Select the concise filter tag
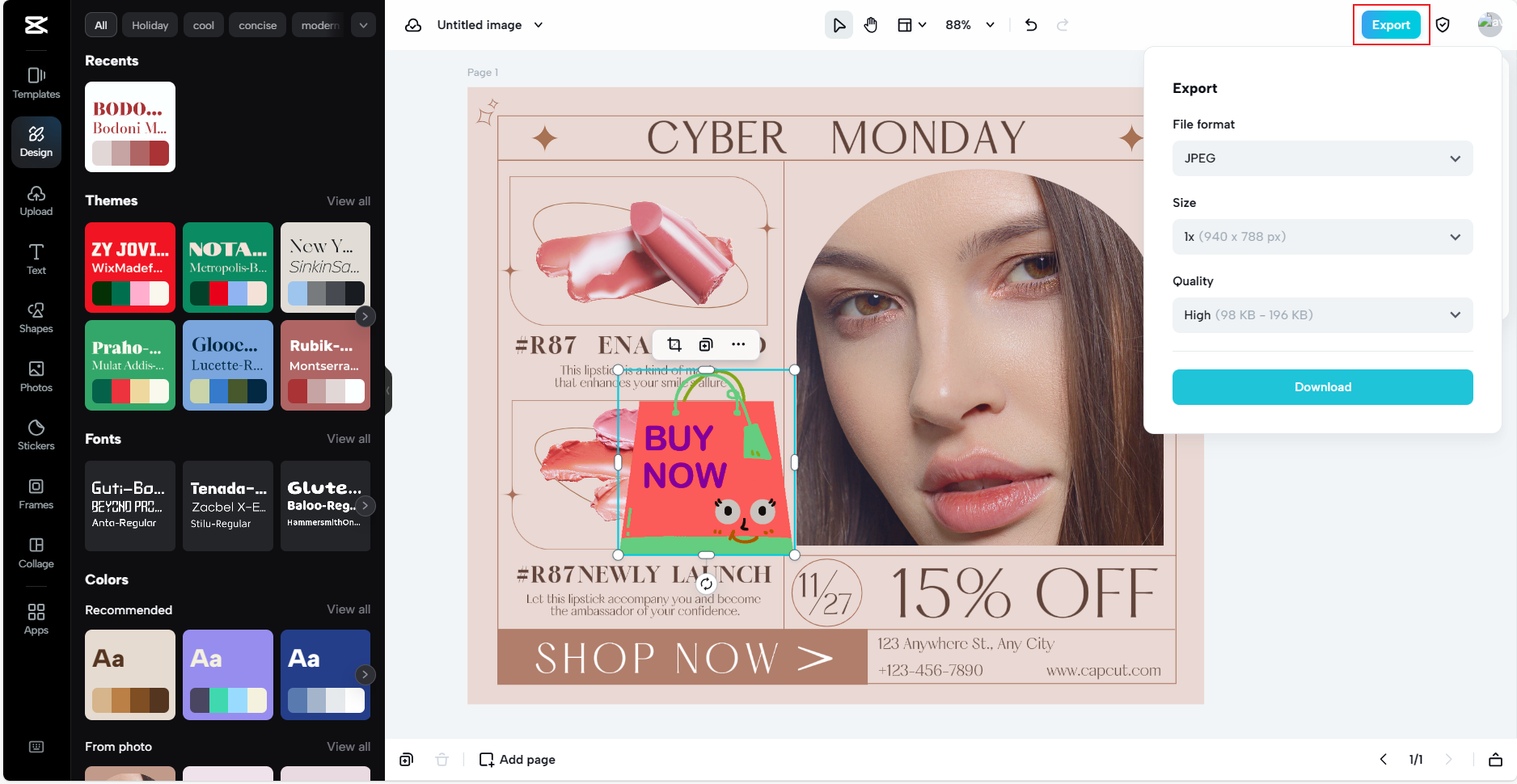Viewport: 1517px width, 784px height. coord(257,25)
